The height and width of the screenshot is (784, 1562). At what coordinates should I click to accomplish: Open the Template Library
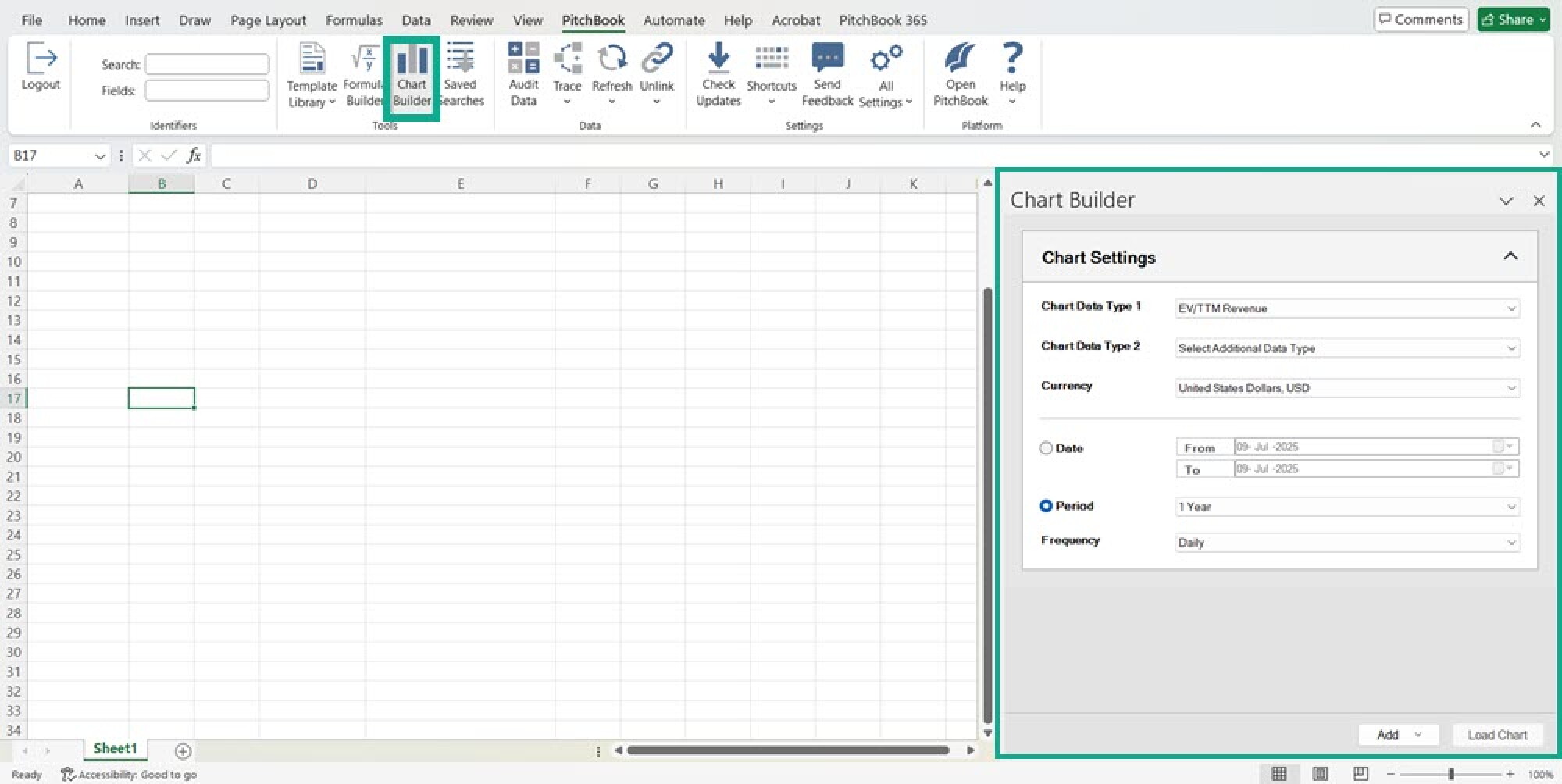[x=312, y=75]
